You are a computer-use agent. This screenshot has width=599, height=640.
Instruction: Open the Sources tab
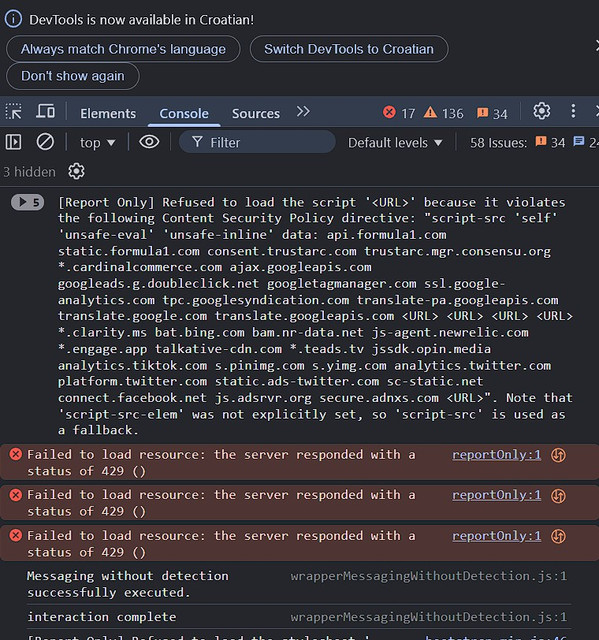click(256, 113)
